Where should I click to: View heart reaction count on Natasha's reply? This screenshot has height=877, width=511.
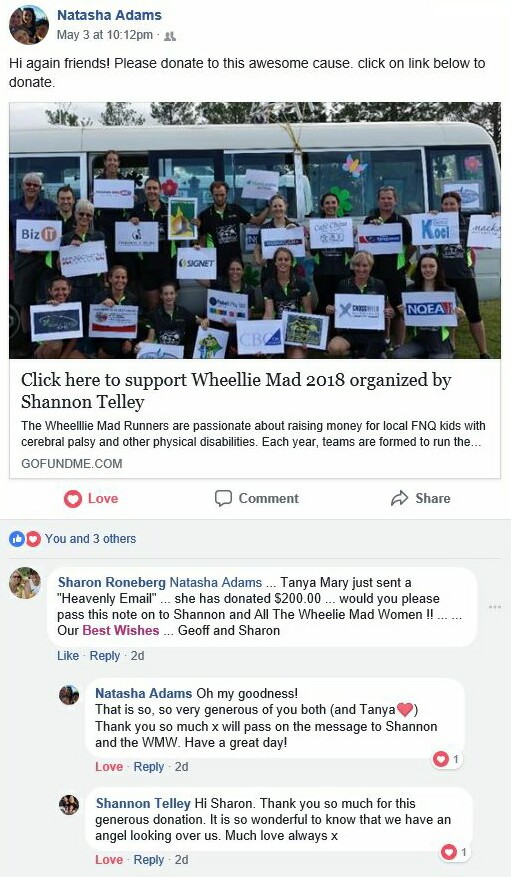pos(447,759)
